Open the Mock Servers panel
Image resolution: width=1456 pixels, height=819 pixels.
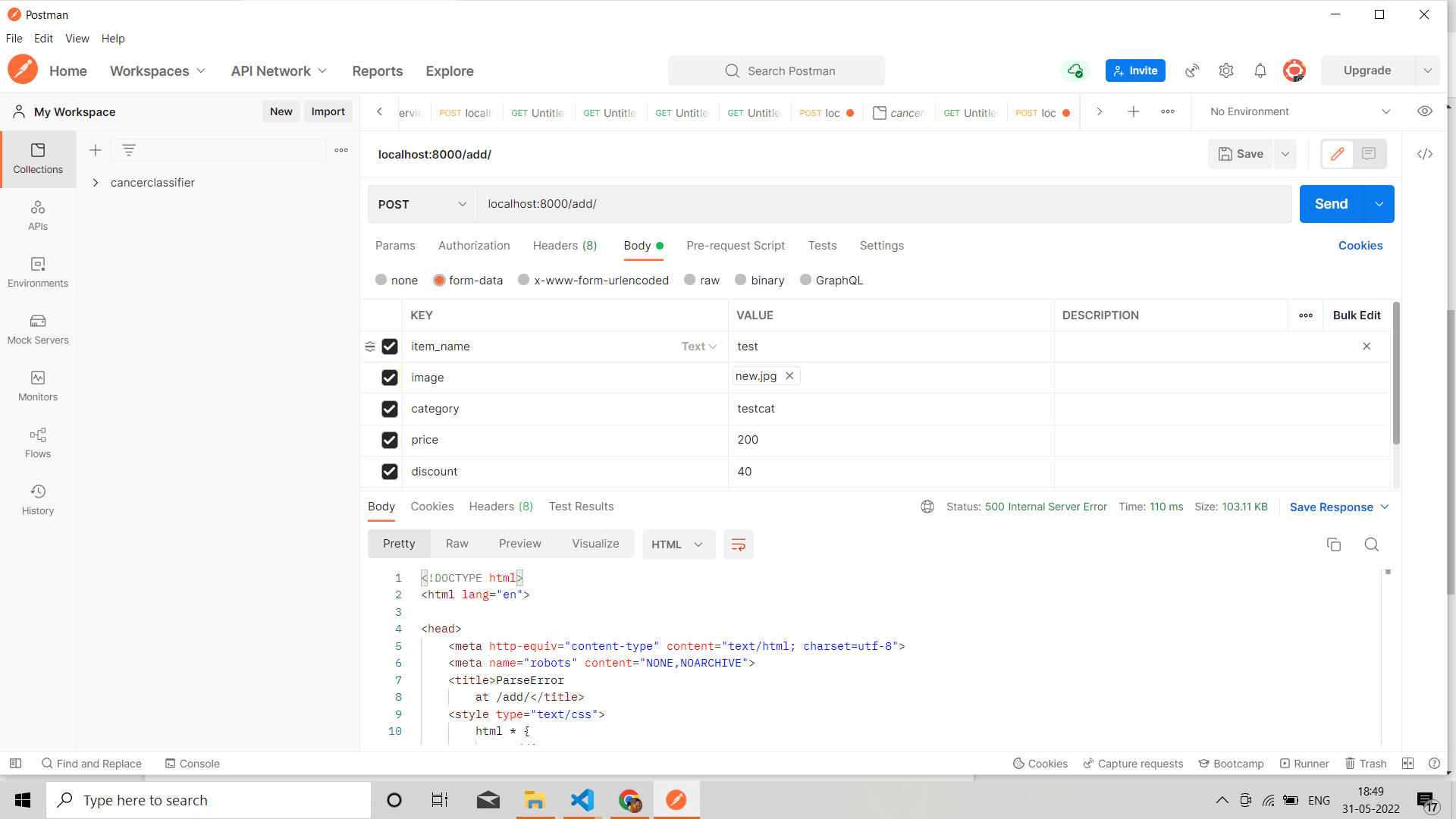tap(38, 328)
